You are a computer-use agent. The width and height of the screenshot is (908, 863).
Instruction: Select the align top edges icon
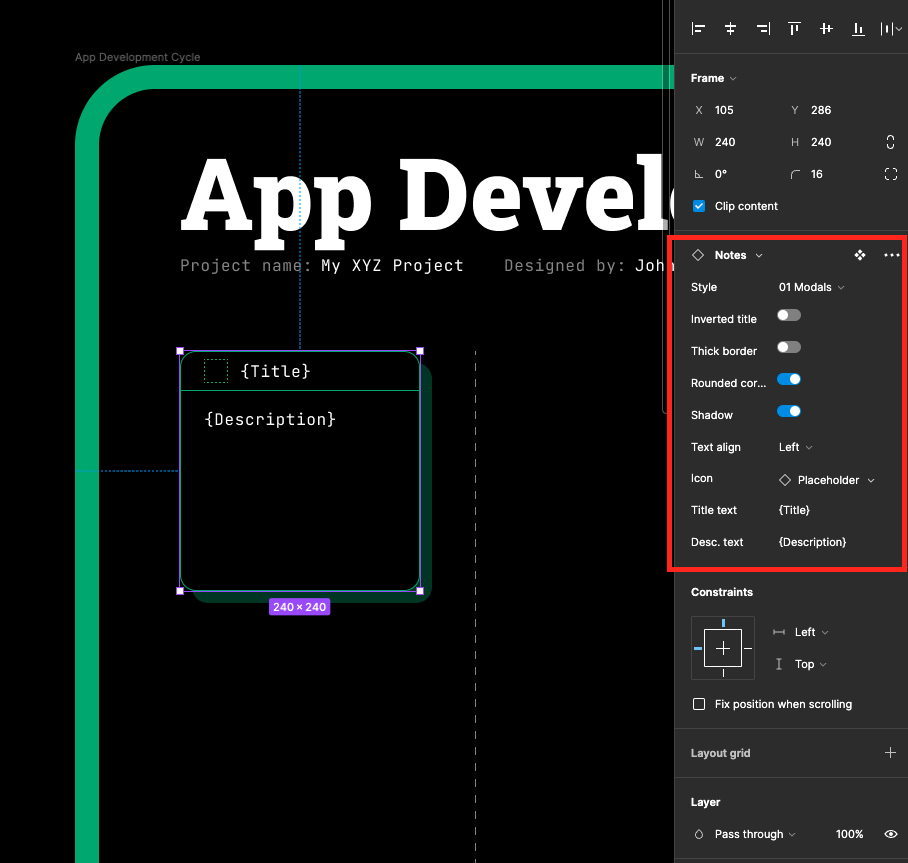tap(793, 28)
